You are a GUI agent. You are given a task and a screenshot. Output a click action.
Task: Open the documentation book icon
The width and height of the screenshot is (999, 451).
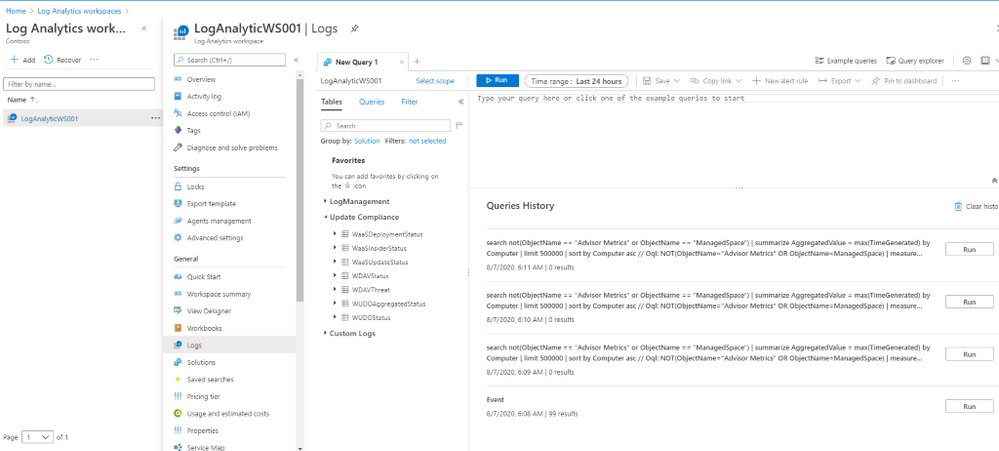coord(985,61)
